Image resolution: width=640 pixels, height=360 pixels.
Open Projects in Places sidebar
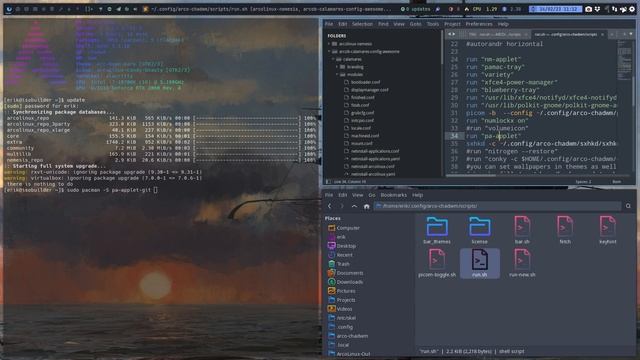(342, 300)
